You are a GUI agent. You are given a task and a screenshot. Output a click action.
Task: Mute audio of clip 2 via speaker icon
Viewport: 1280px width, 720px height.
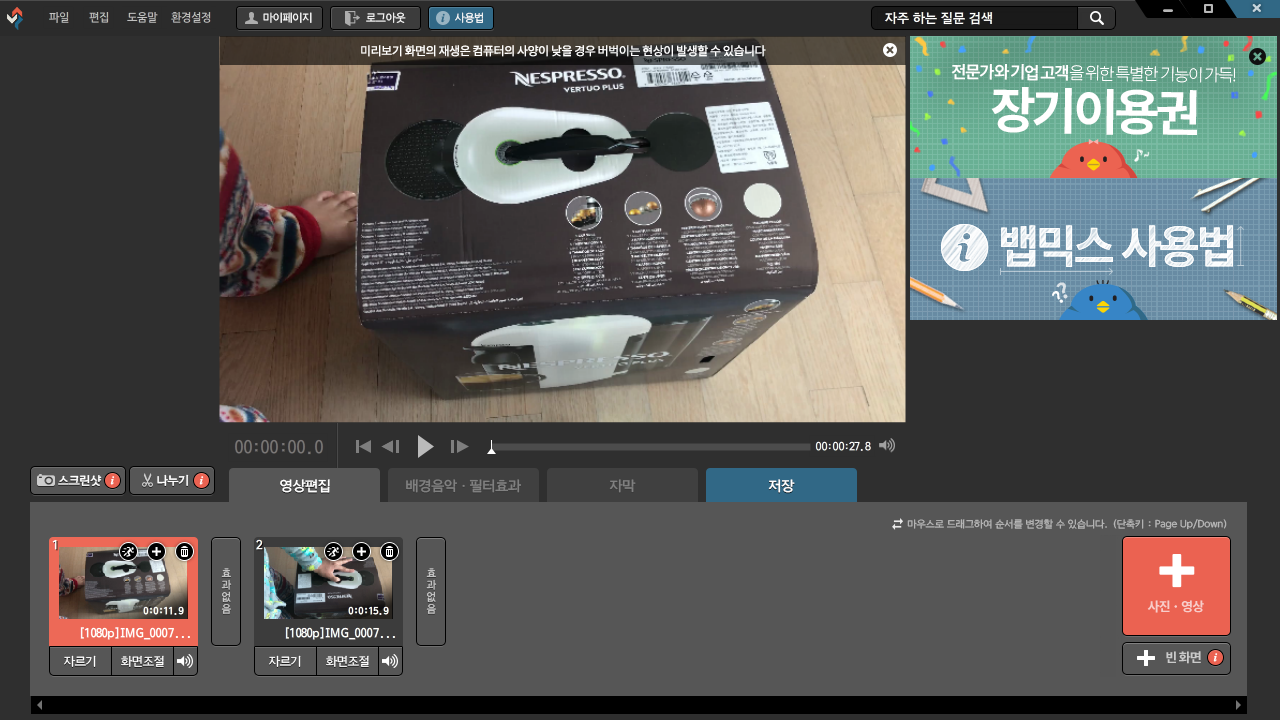(x=390, y=661)
